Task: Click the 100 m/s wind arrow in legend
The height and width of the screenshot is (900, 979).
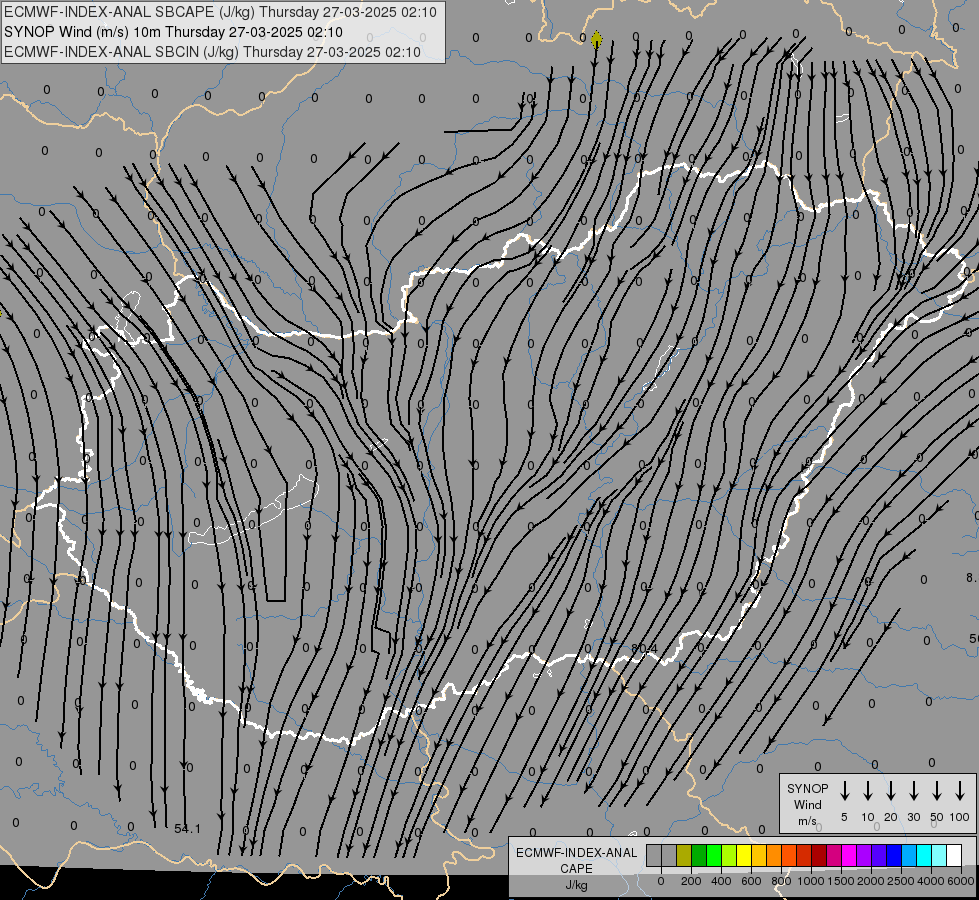Action: [x=960, y=791]
